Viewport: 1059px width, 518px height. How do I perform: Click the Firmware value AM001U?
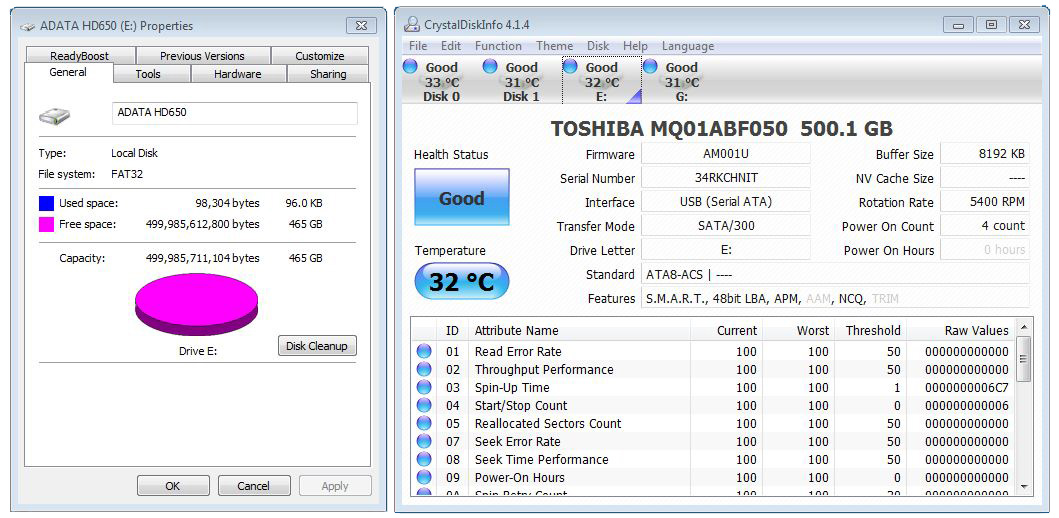point(725,153)
